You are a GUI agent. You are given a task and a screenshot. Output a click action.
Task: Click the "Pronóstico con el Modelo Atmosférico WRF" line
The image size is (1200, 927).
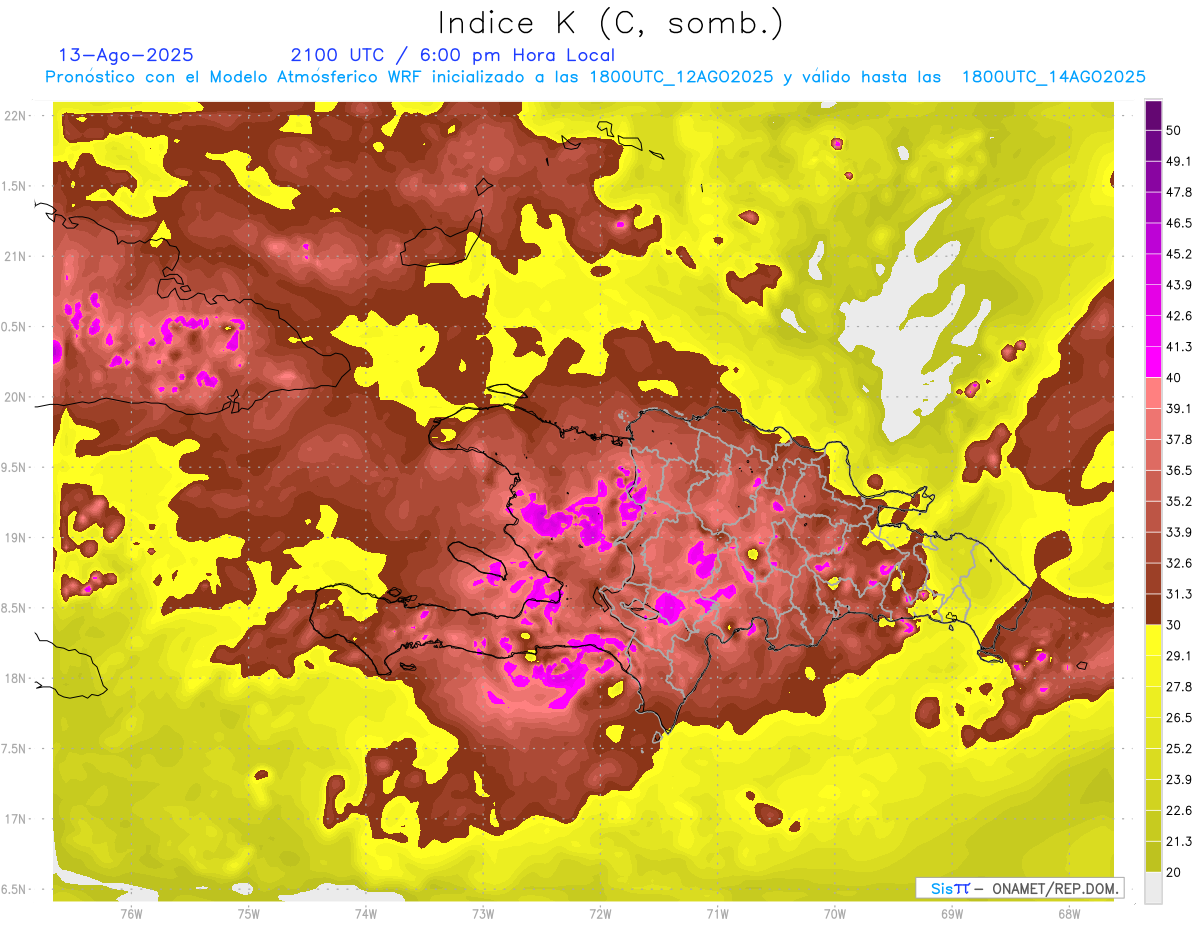pos(595,77)
